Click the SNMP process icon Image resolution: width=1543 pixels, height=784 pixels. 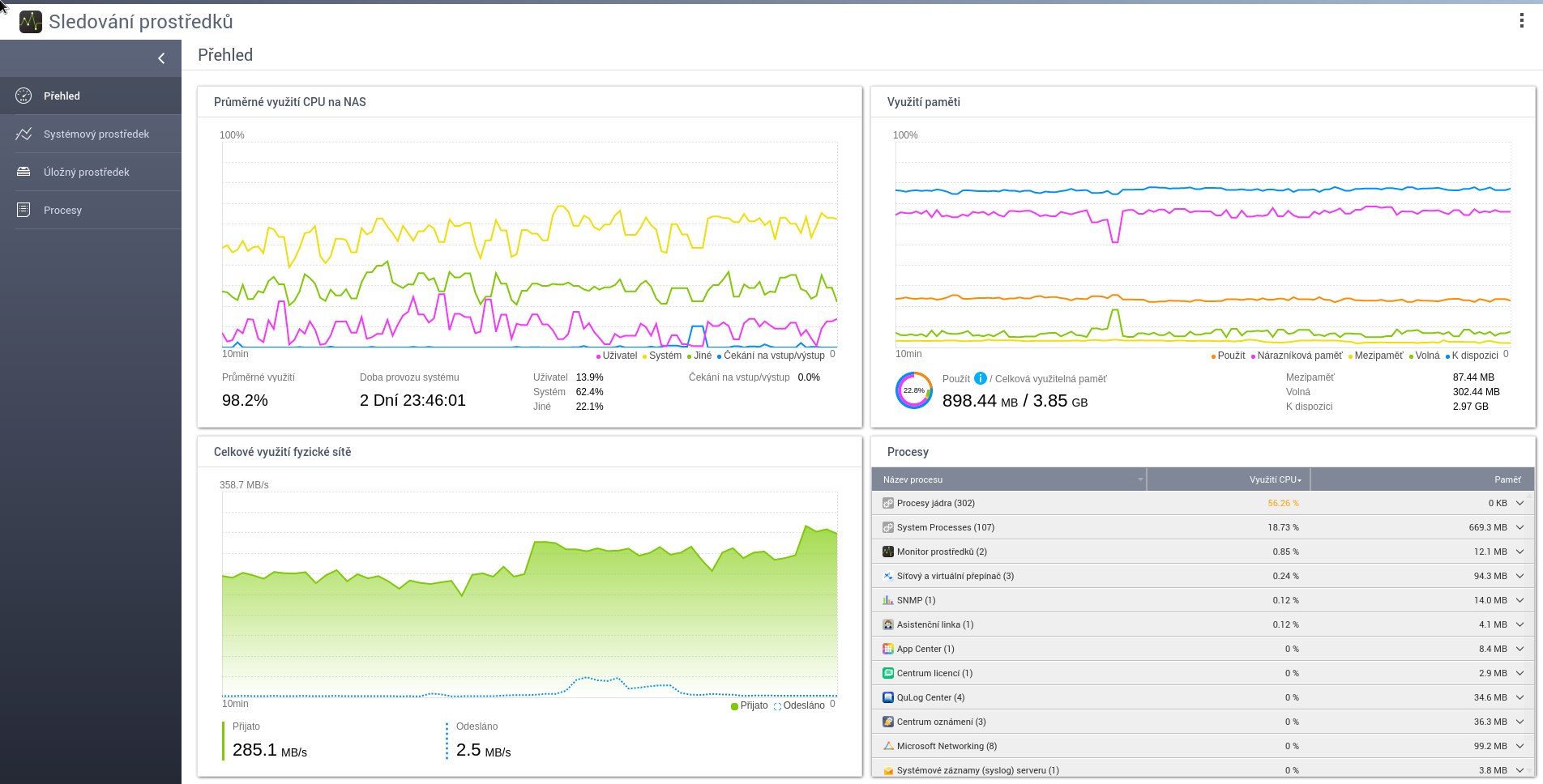pyautogui.click(x=888, y=600)
